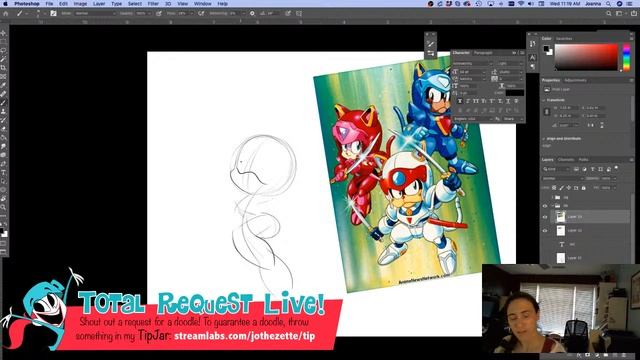Switch to the Paths tab
The height and width of the screenshot is (360, 640).
tap(583, 160)
